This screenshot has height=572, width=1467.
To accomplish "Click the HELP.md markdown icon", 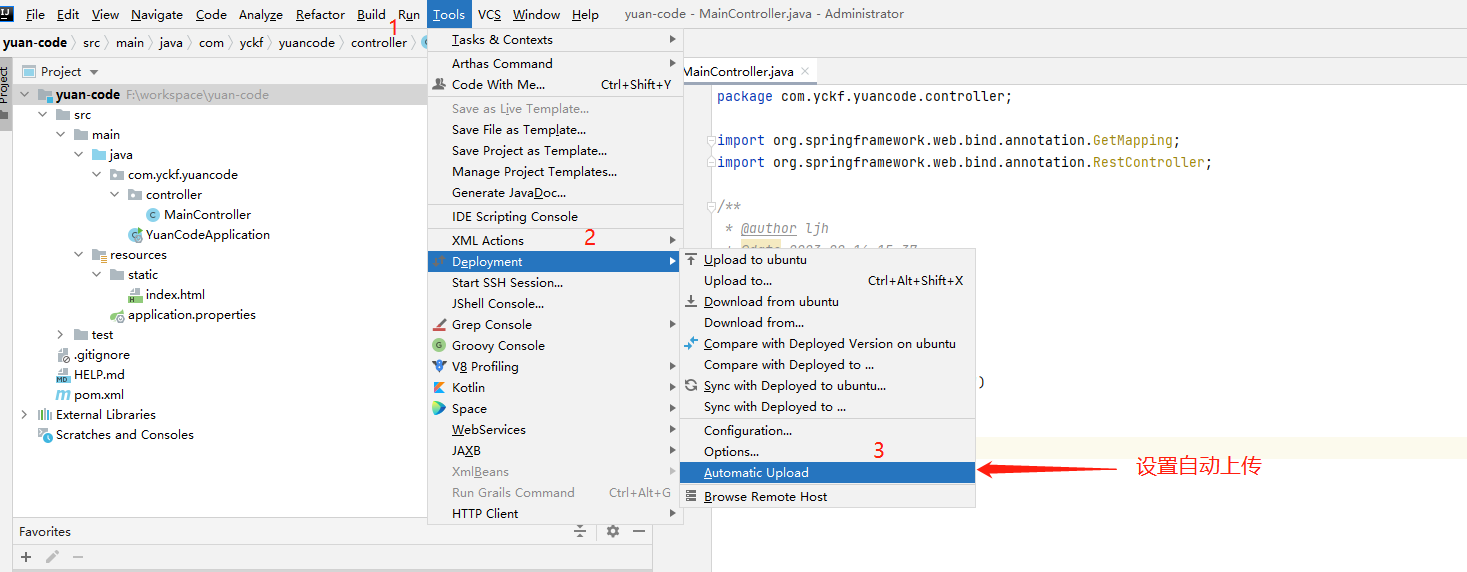I will point(63,375).
